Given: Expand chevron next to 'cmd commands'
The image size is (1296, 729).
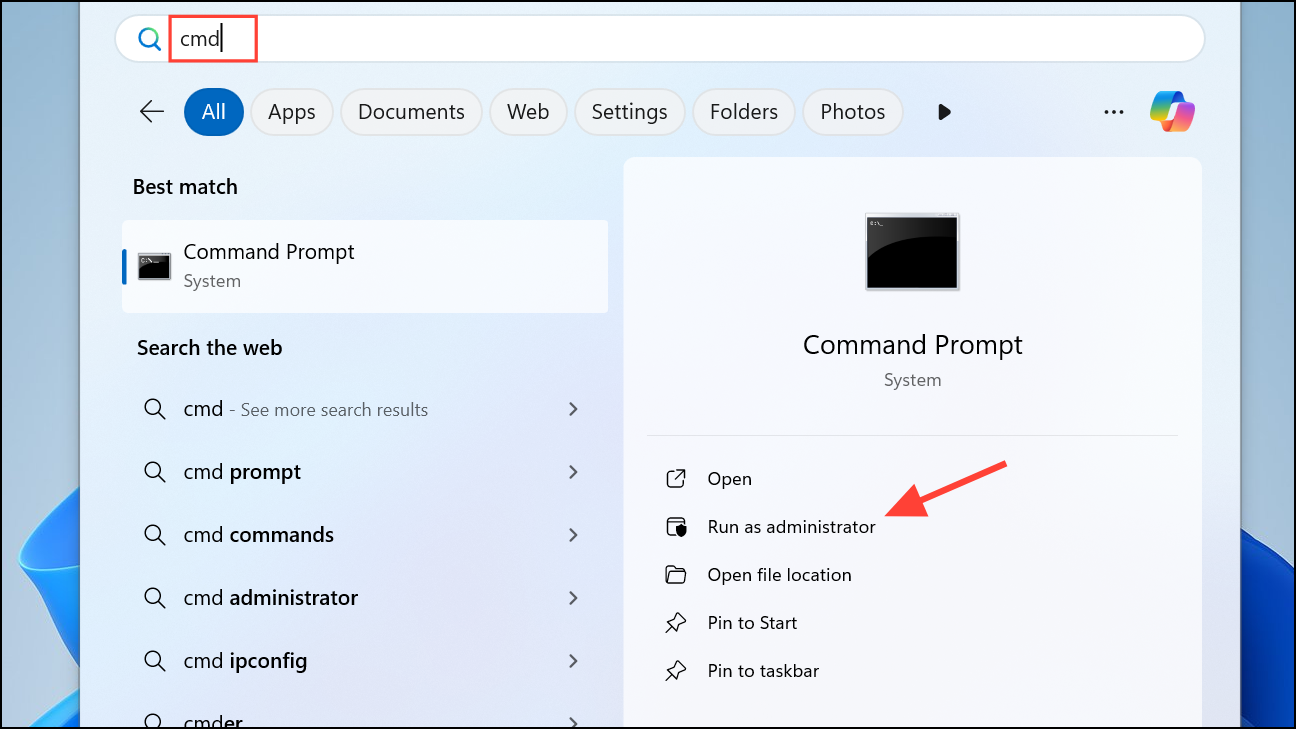Looking at the screenshot, I should click(573, 535).
